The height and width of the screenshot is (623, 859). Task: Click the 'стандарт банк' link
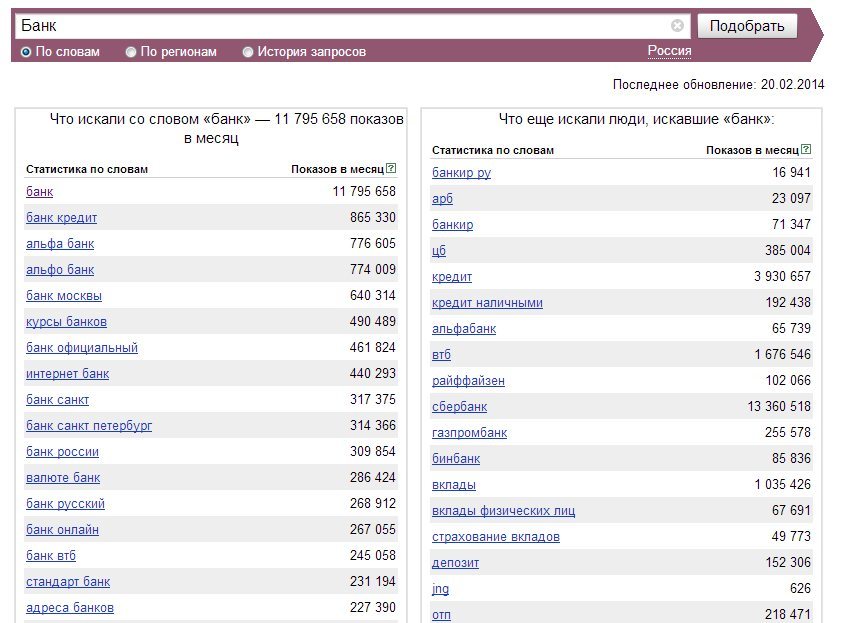point(68,582)
